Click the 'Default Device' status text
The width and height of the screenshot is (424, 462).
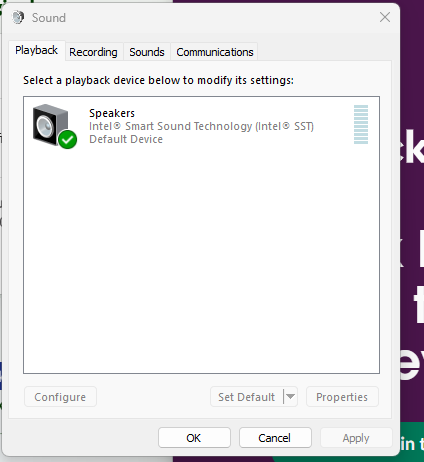point(126,139)
